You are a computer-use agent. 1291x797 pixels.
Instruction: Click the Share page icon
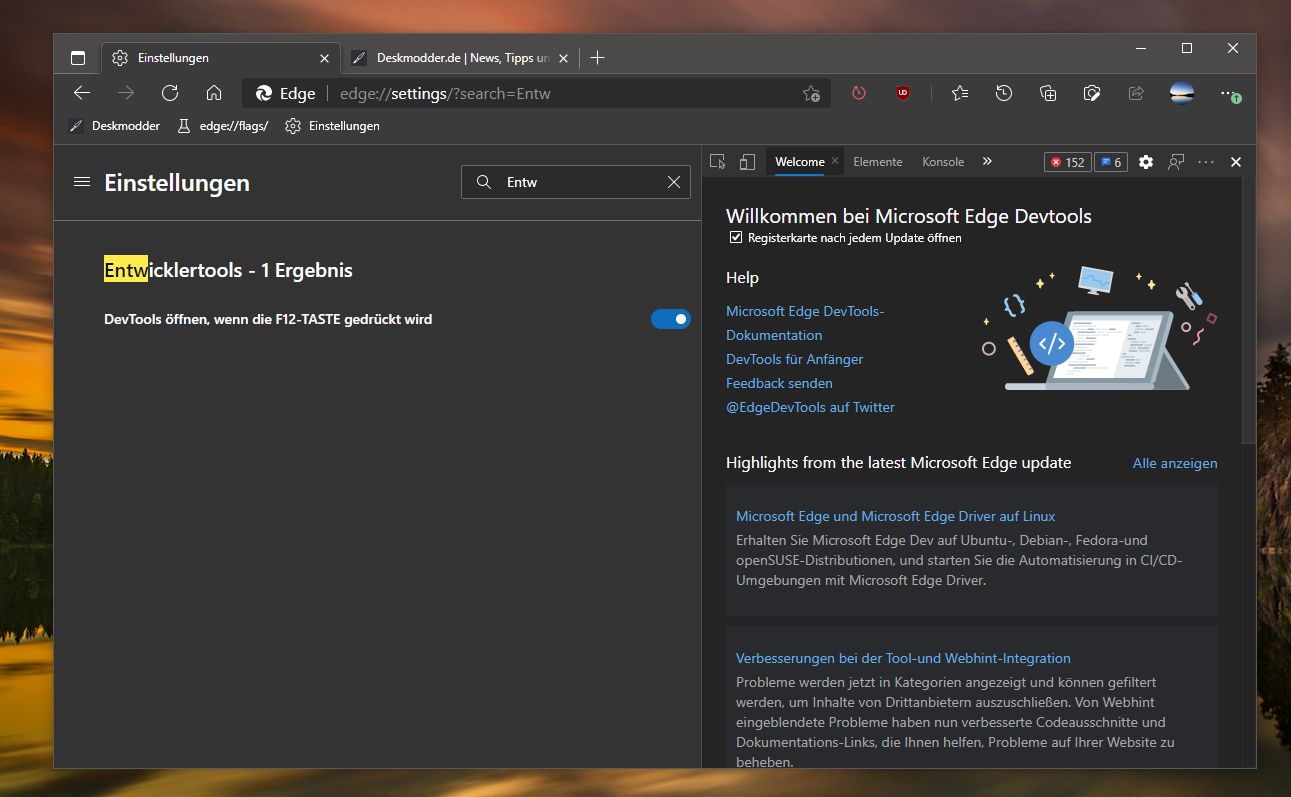click(x=1136, y=93)
